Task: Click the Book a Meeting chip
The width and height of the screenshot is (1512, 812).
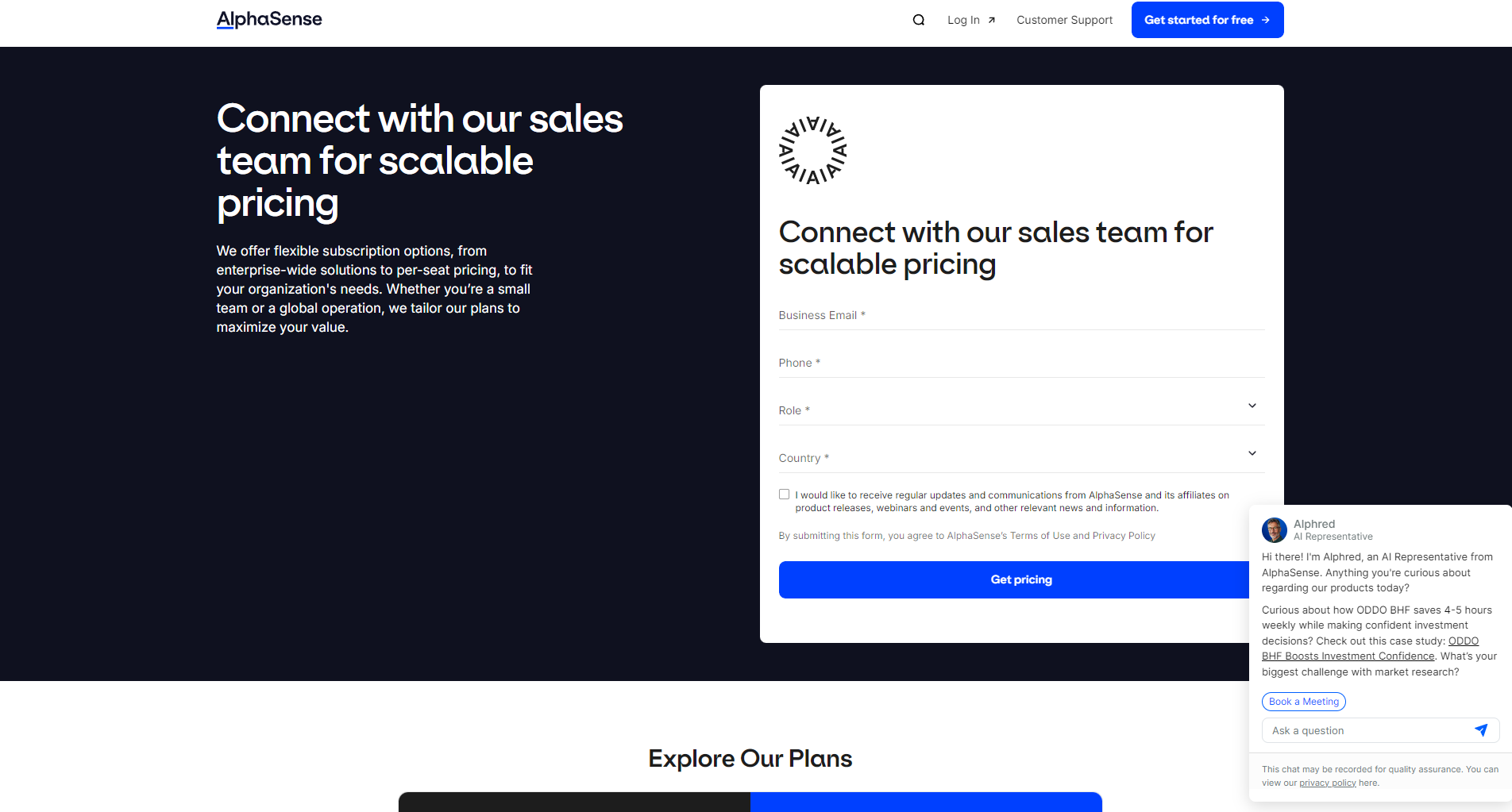Action: 1303,702
